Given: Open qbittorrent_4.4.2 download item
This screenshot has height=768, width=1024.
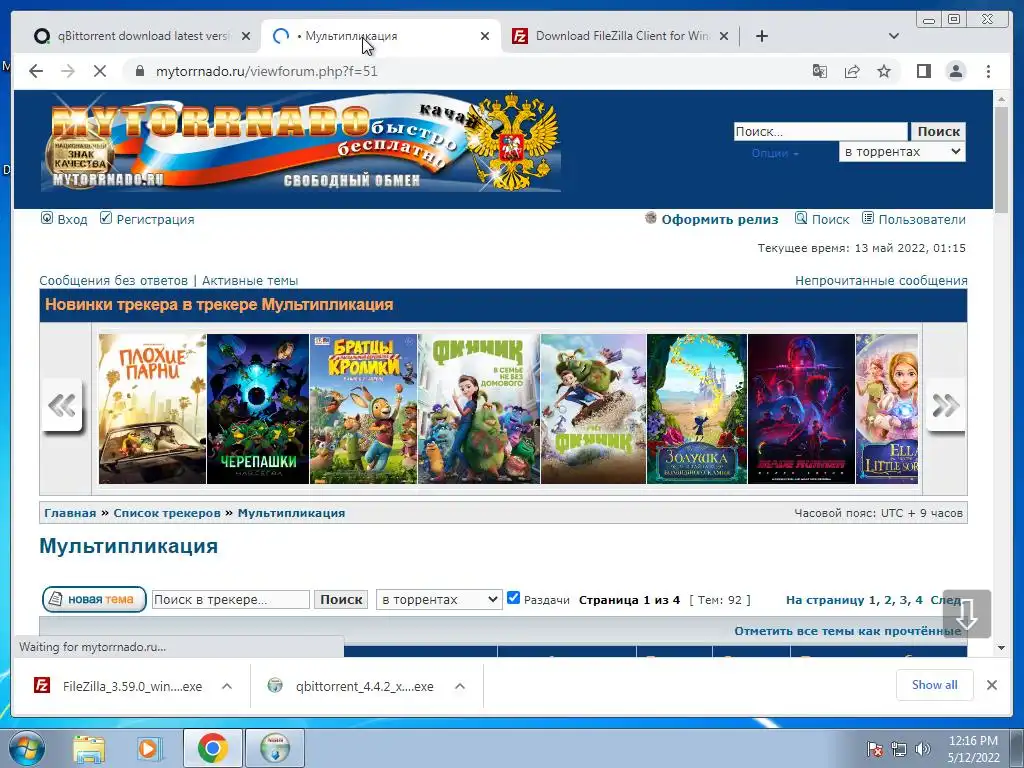Looking at the screenshot, I should [351, 686].
